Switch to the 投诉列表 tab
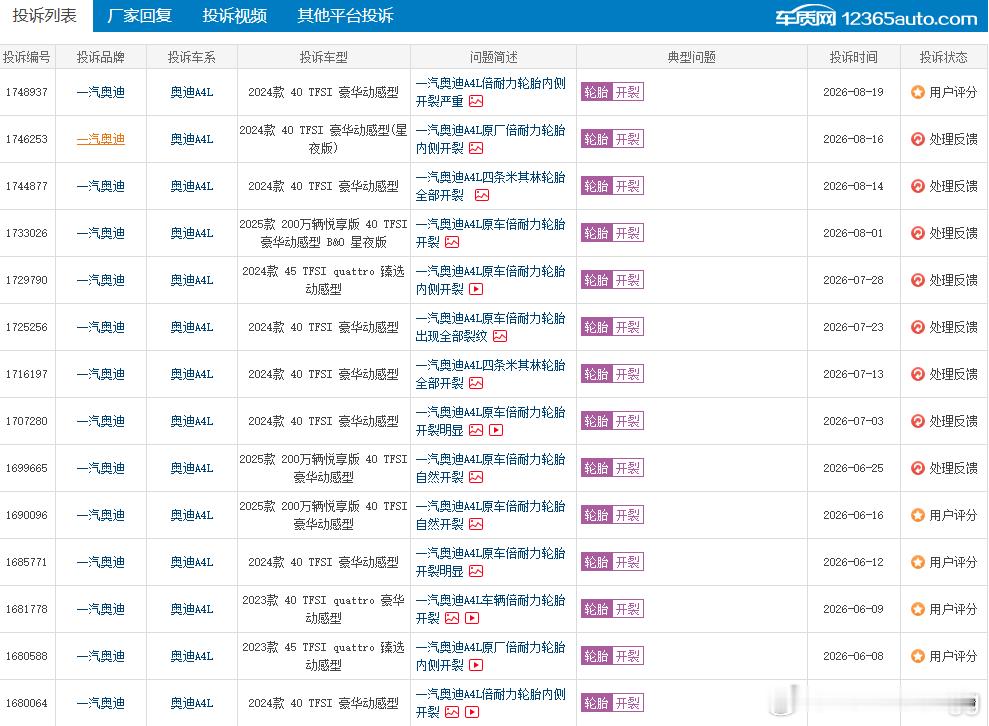This screenshot has height=726, width=989. point(45,15)
